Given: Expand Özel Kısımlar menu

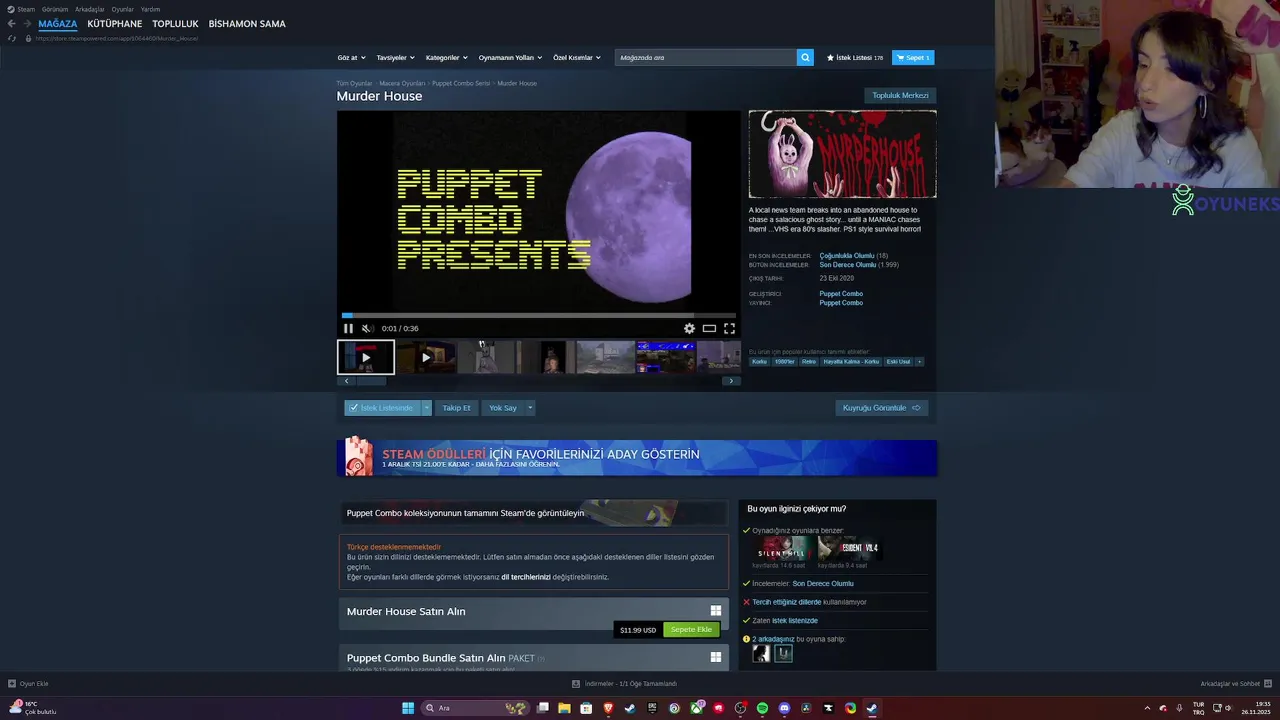Looking at the screenshot, I should click(577, 58).
